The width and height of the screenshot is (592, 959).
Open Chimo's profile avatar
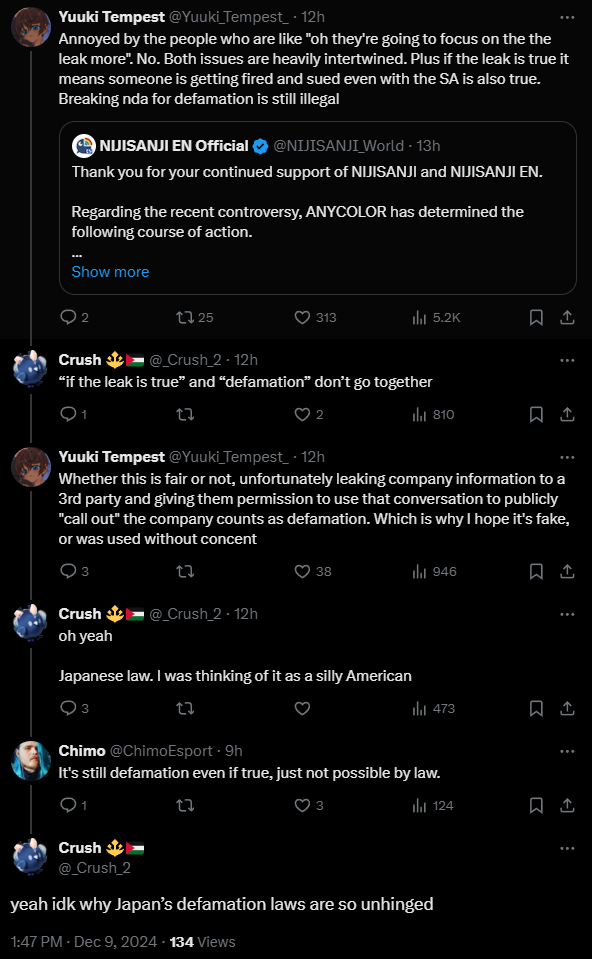click(31, 760)
